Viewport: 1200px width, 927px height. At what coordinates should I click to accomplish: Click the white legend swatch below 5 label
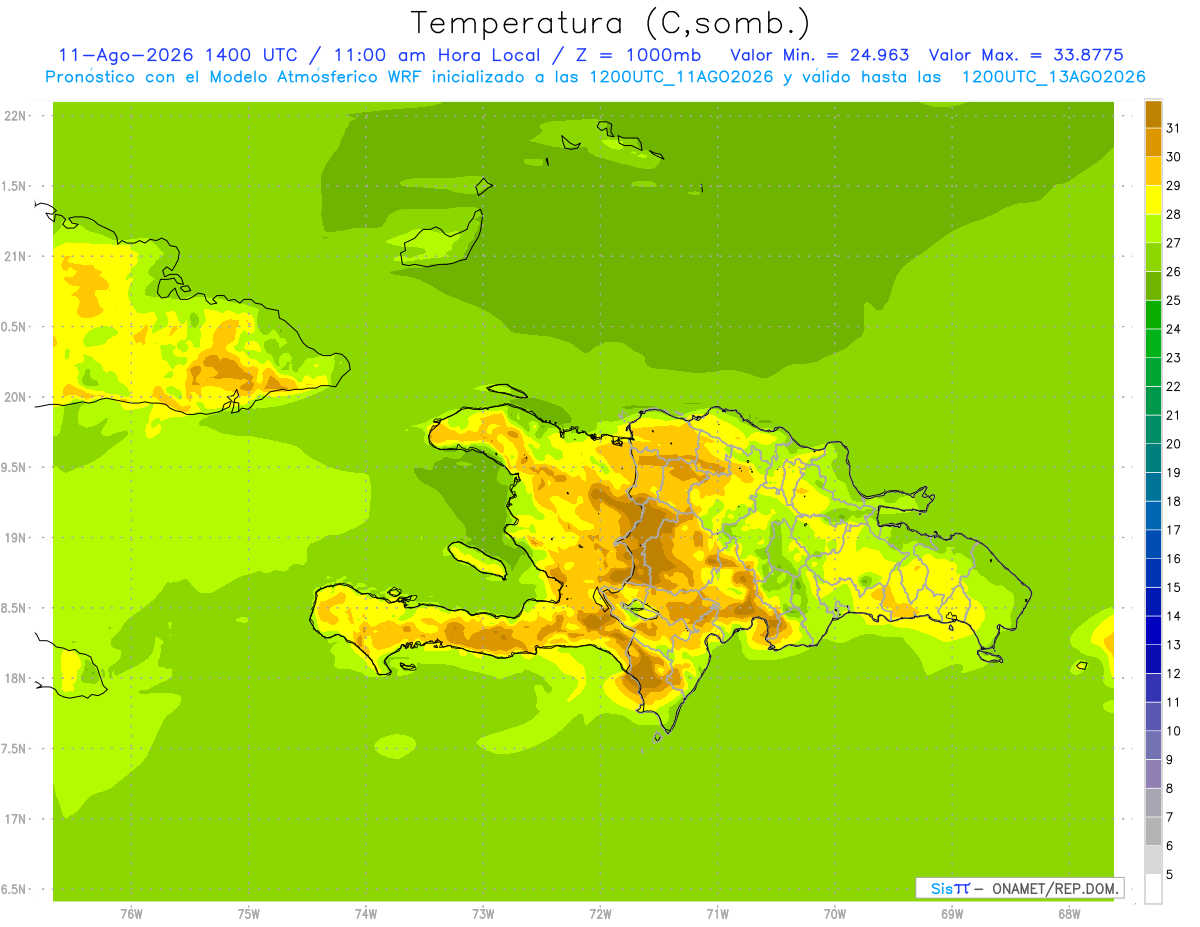[x=1153, y=889]
